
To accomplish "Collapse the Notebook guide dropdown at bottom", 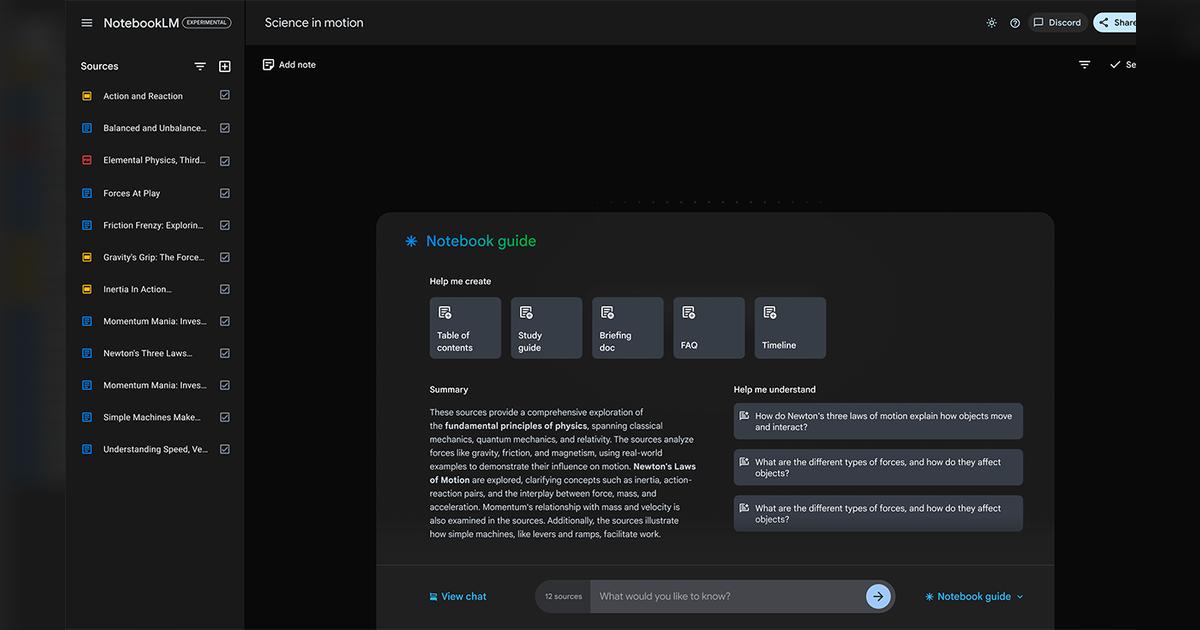I will [x=974, y=596].
